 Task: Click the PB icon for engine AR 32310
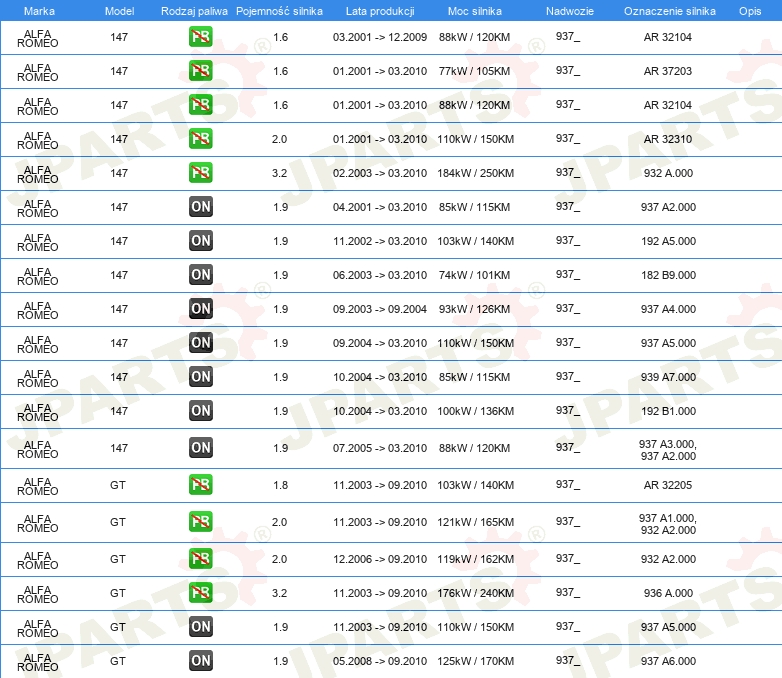200,139
